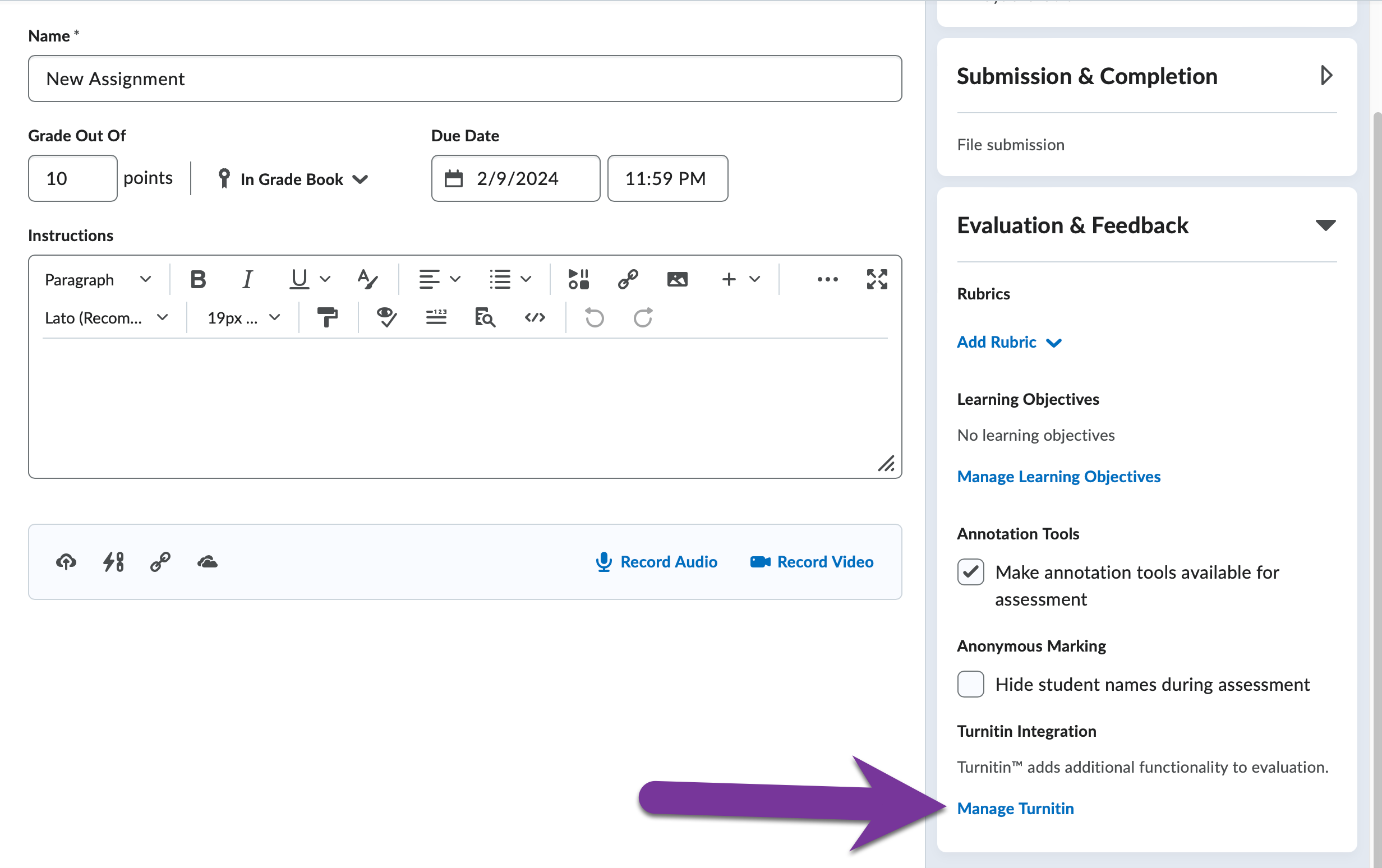
Task: Insert a quicklink in the editor
Action: click(628, 279)
